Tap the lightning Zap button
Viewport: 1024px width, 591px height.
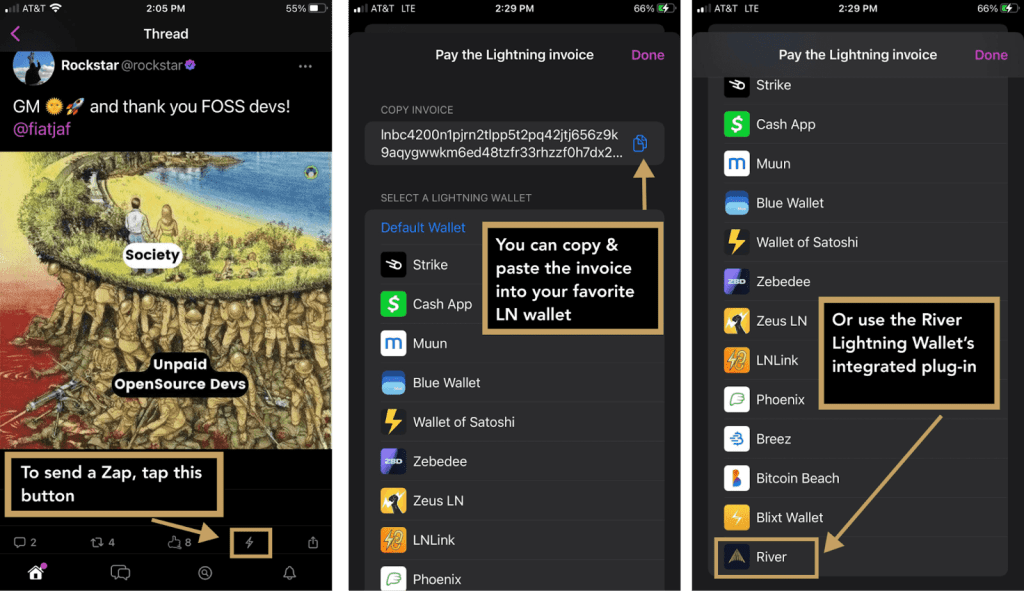coord(250,543)
